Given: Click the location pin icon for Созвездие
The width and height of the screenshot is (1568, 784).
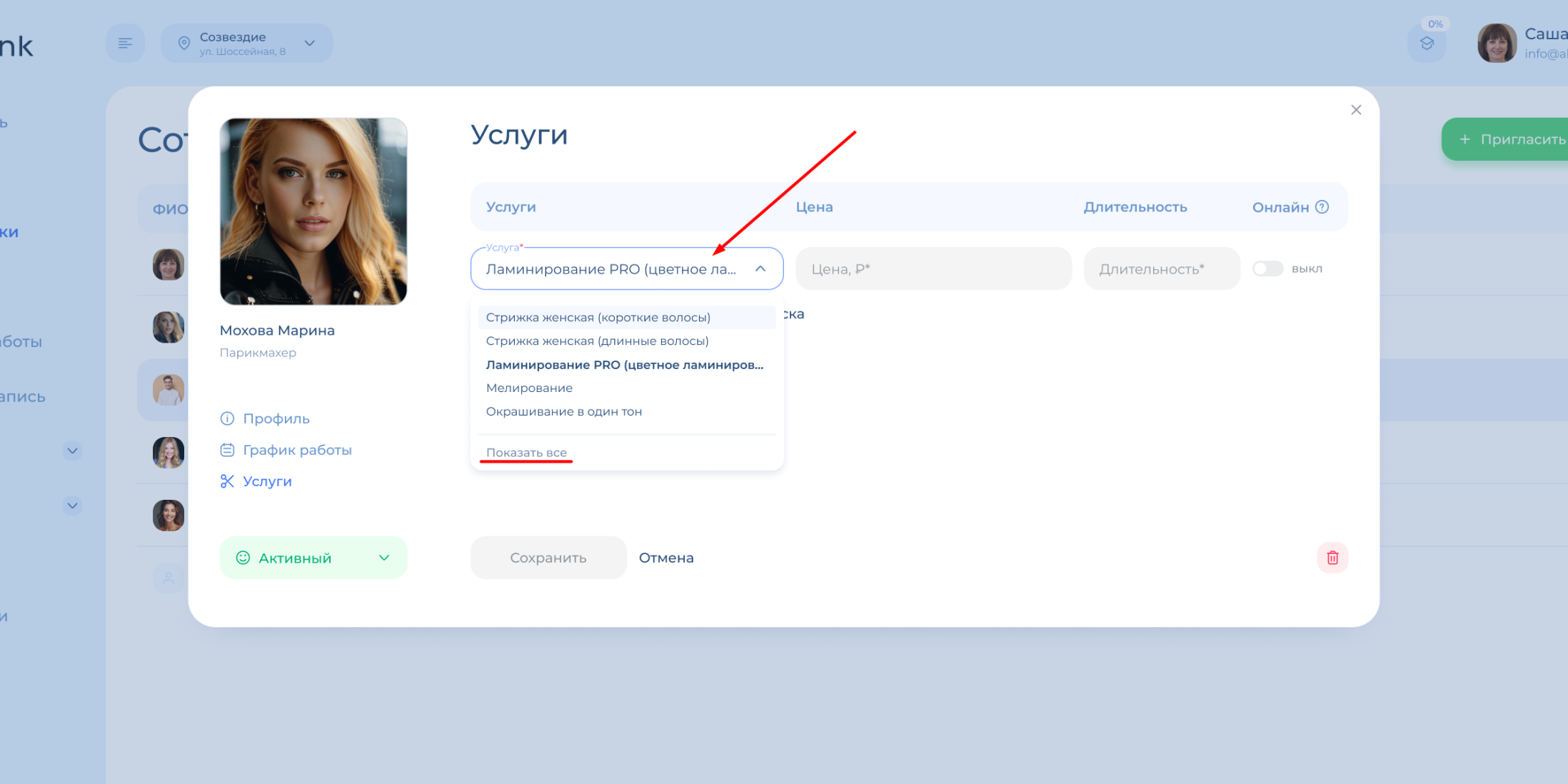Looking at the screenshot, I should pyautogui.click(x=184, y=44).
